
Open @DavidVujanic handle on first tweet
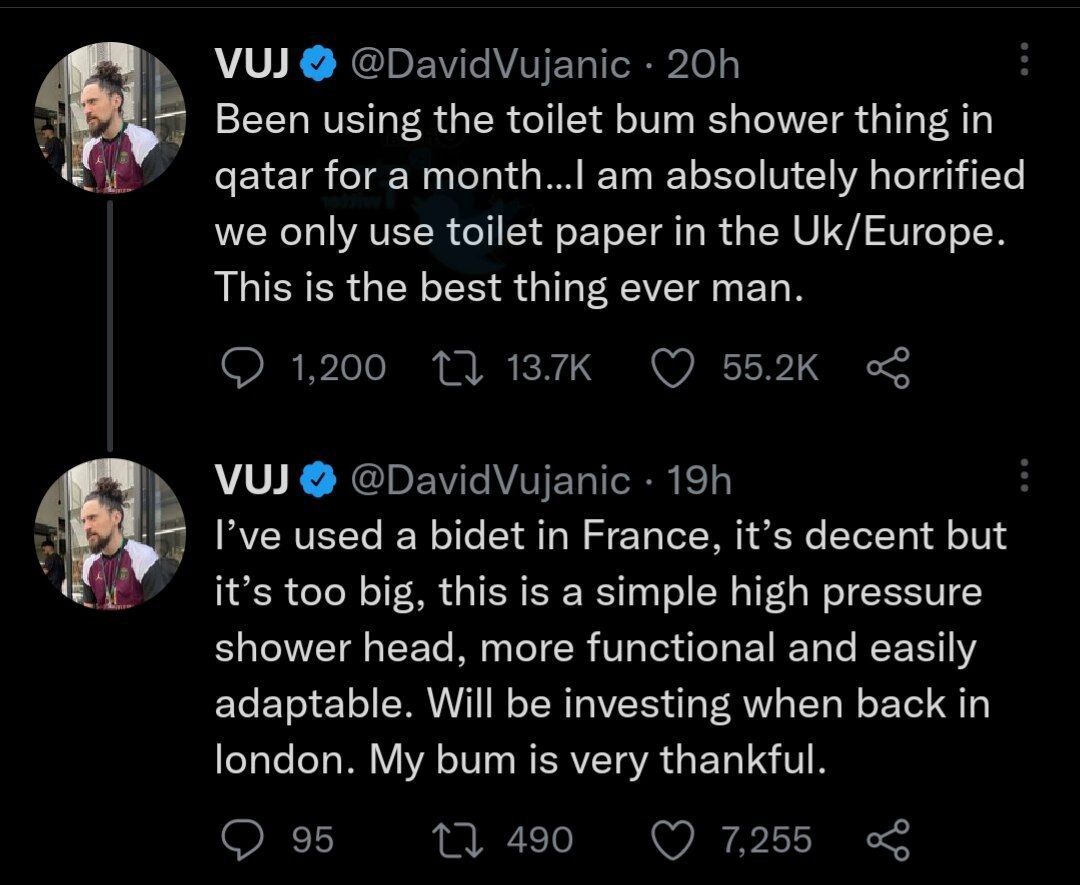(489, 65)
